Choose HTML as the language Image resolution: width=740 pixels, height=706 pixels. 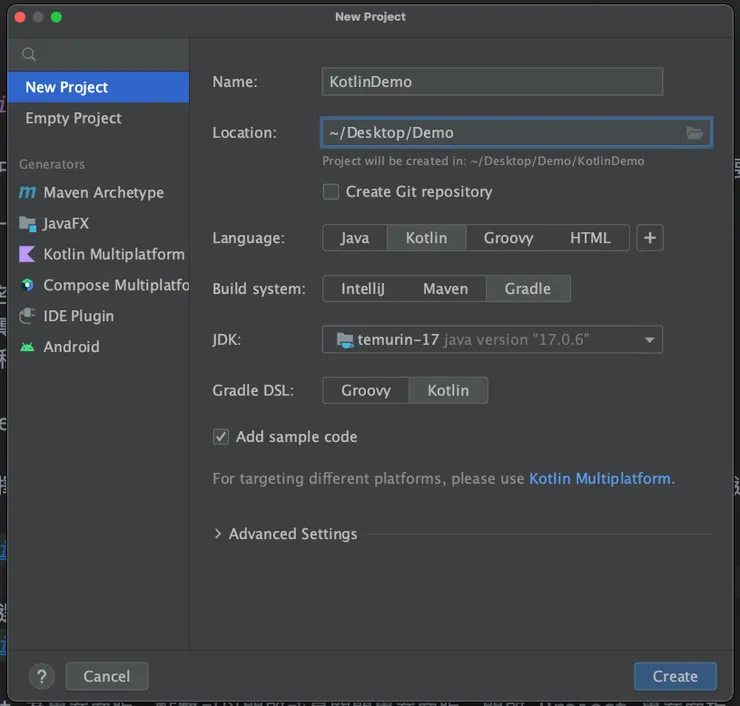590,238
